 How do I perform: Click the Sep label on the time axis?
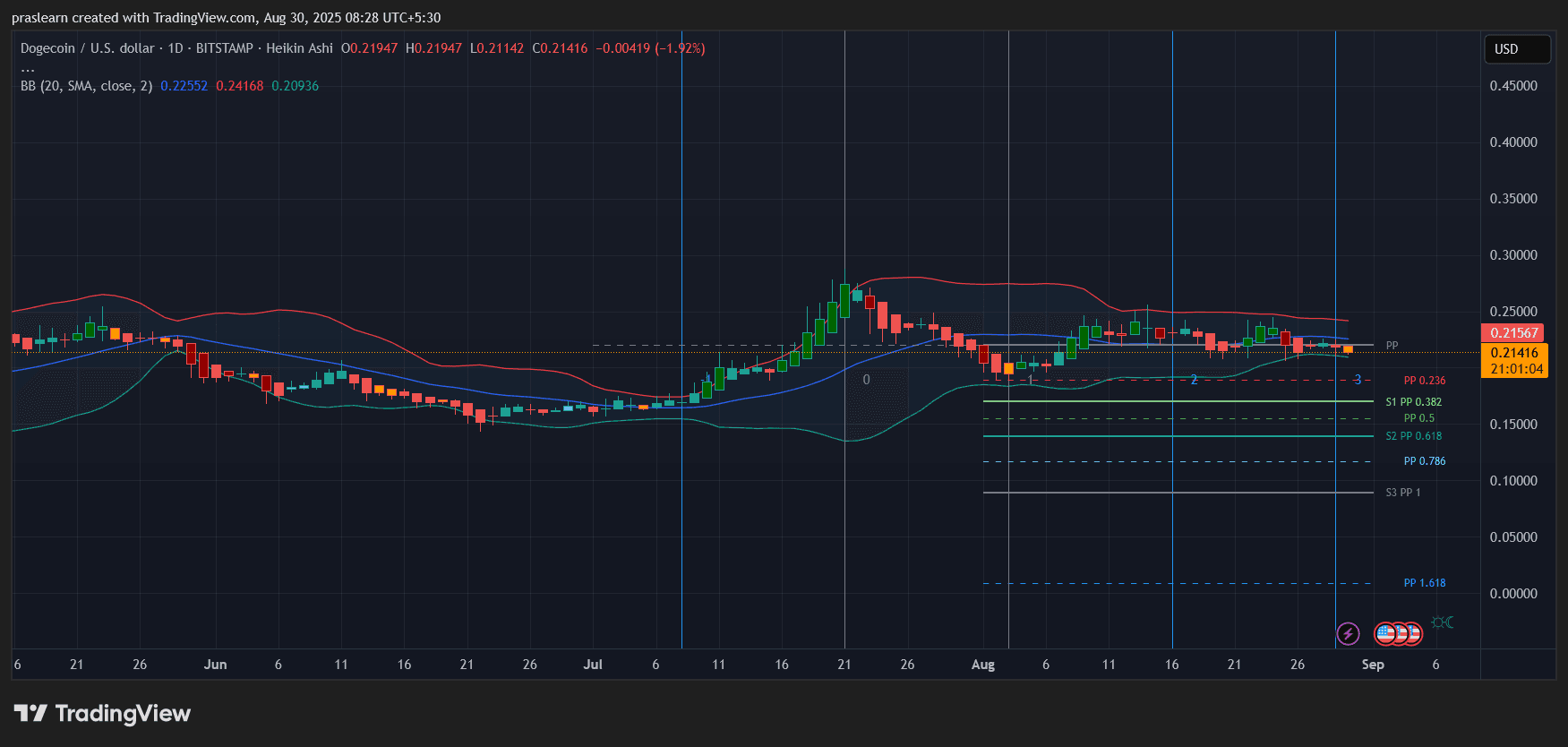(1372, 665)
